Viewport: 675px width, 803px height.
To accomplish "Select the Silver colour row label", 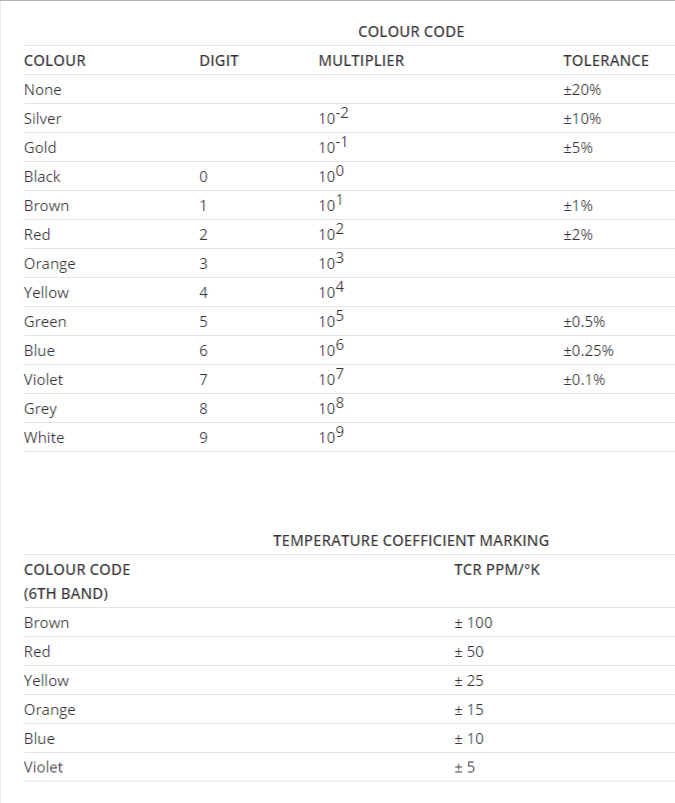I will (x=43, y=119).
